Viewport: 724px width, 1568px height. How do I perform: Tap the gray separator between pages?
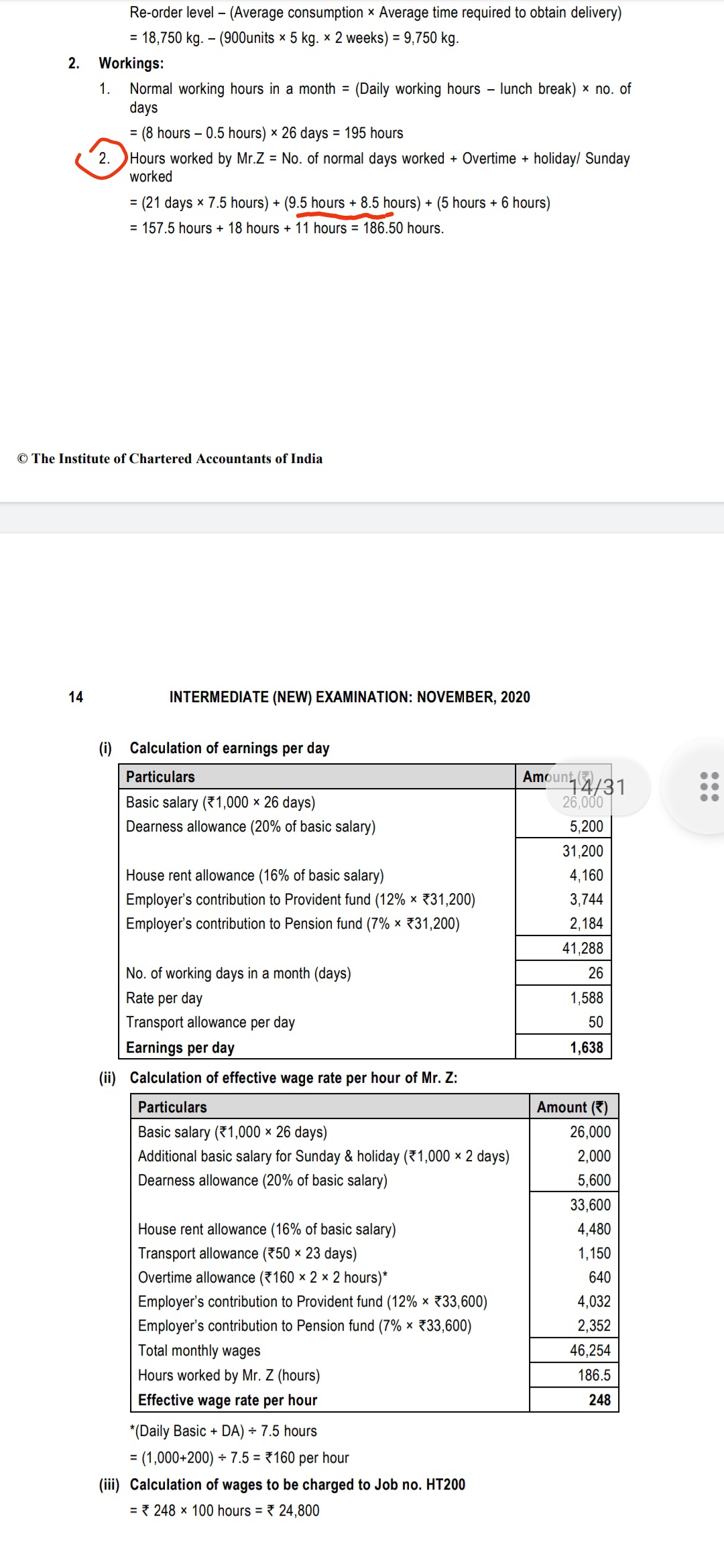[362, 517]
